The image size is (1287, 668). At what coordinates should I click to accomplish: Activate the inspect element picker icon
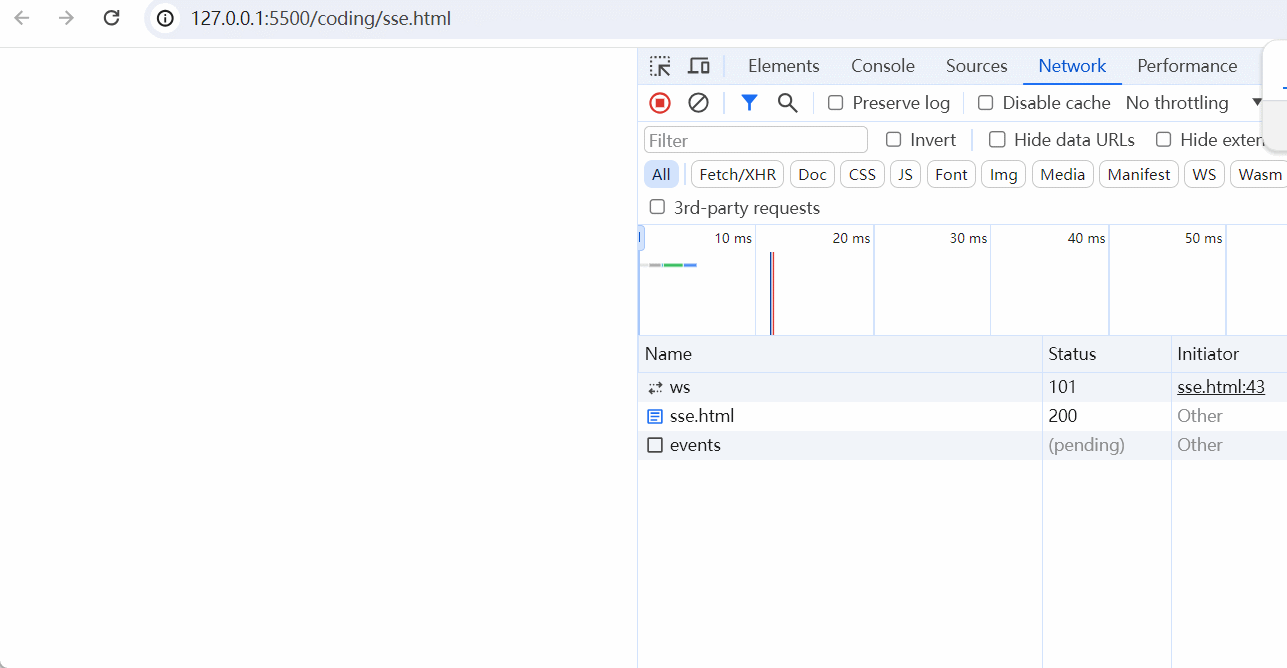[x=660, y=66]
